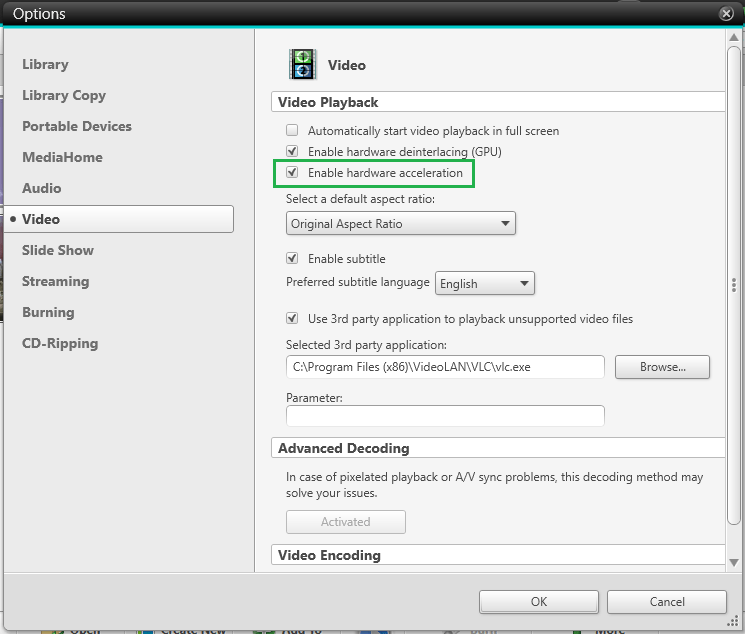Click the Parameter text field
Screen dimensions: 746x634
coord(445,416)
